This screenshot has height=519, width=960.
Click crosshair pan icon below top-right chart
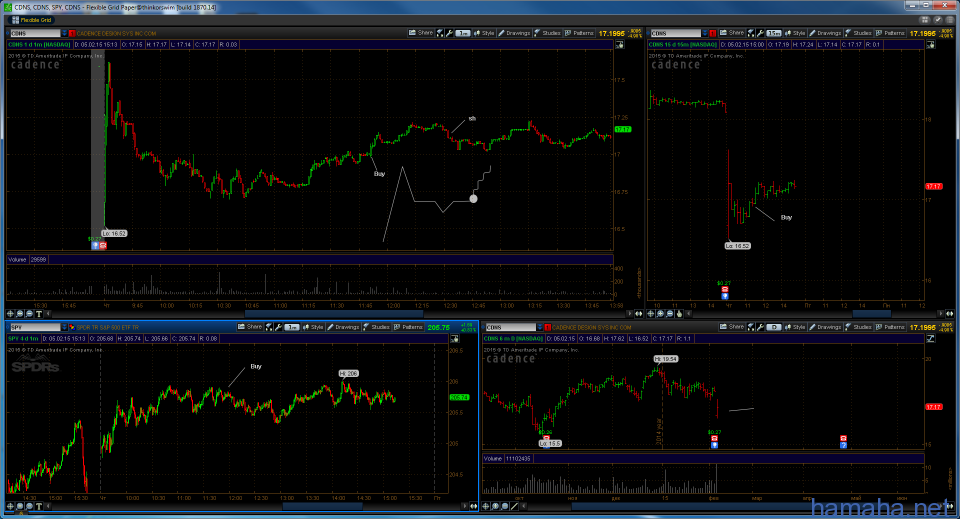pyautogui.click(x=651, y=313)
